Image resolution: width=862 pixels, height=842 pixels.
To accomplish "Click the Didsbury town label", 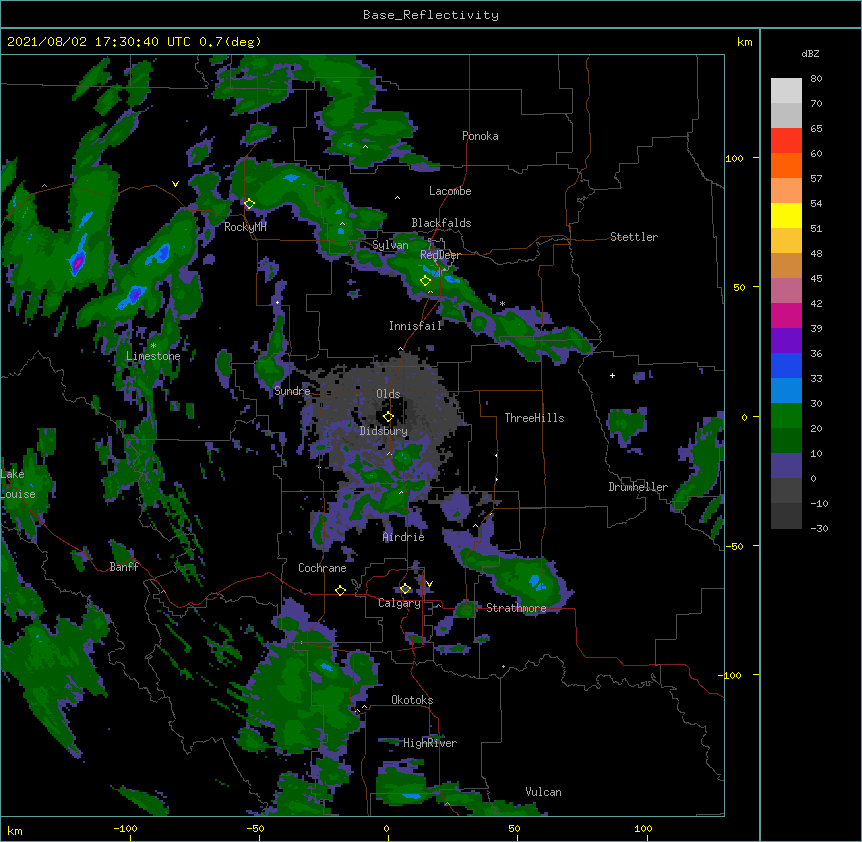I will pyautogui.click(x=383, y=431).
